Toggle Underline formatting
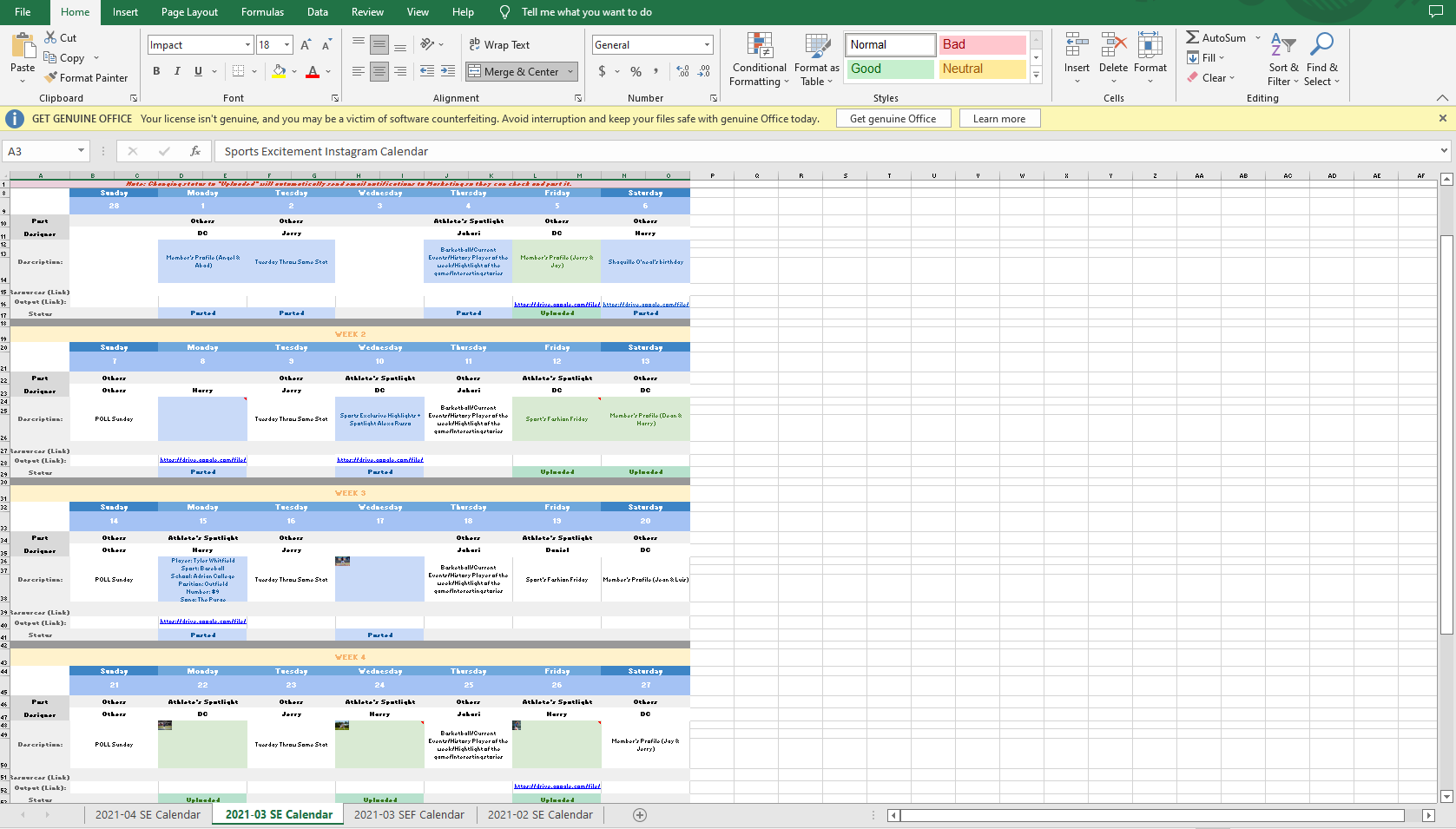 coord(198,71)
